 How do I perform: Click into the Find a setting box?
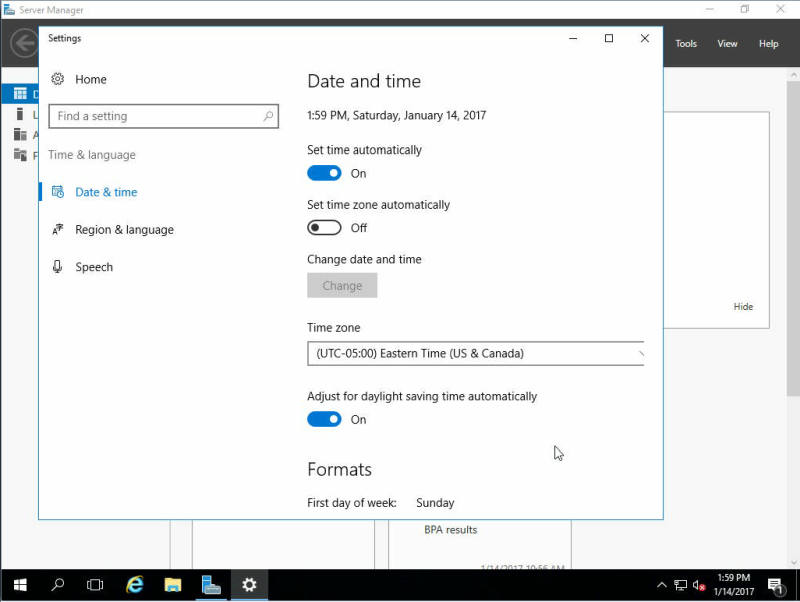[x=163, y=116]
